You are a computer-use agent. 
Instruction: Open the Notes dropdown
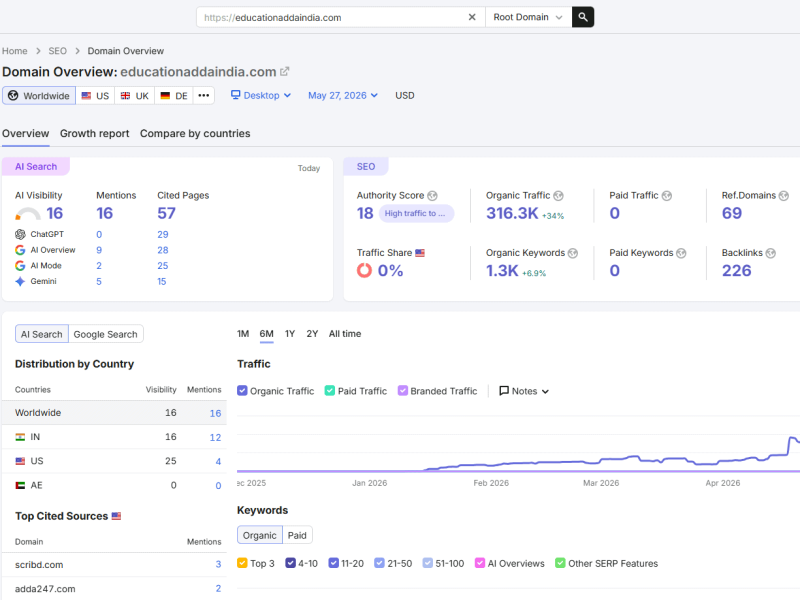(x=524, y=391)
